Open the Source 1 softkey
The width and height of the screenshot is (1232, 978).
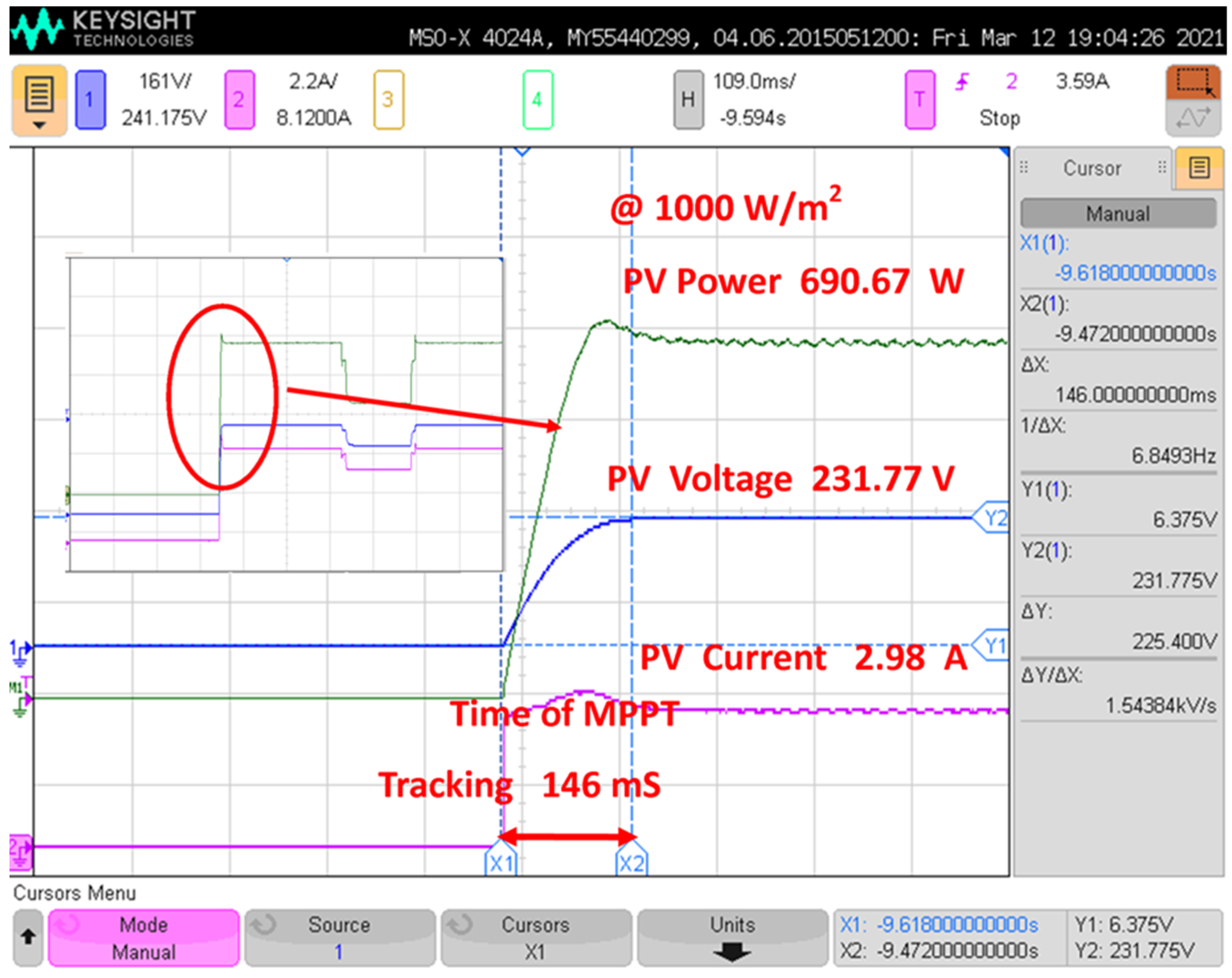tap(340, 938)
